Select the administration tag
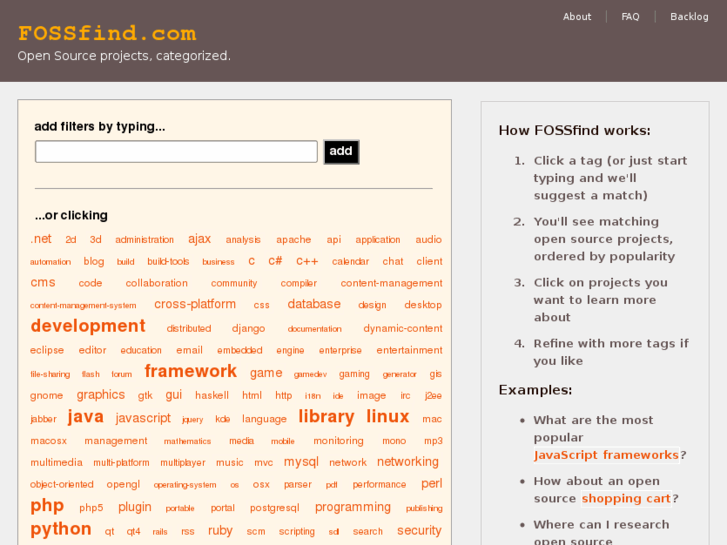Image resolution: width=727 pixels, height=545 pixels. [x=144, y=240]
